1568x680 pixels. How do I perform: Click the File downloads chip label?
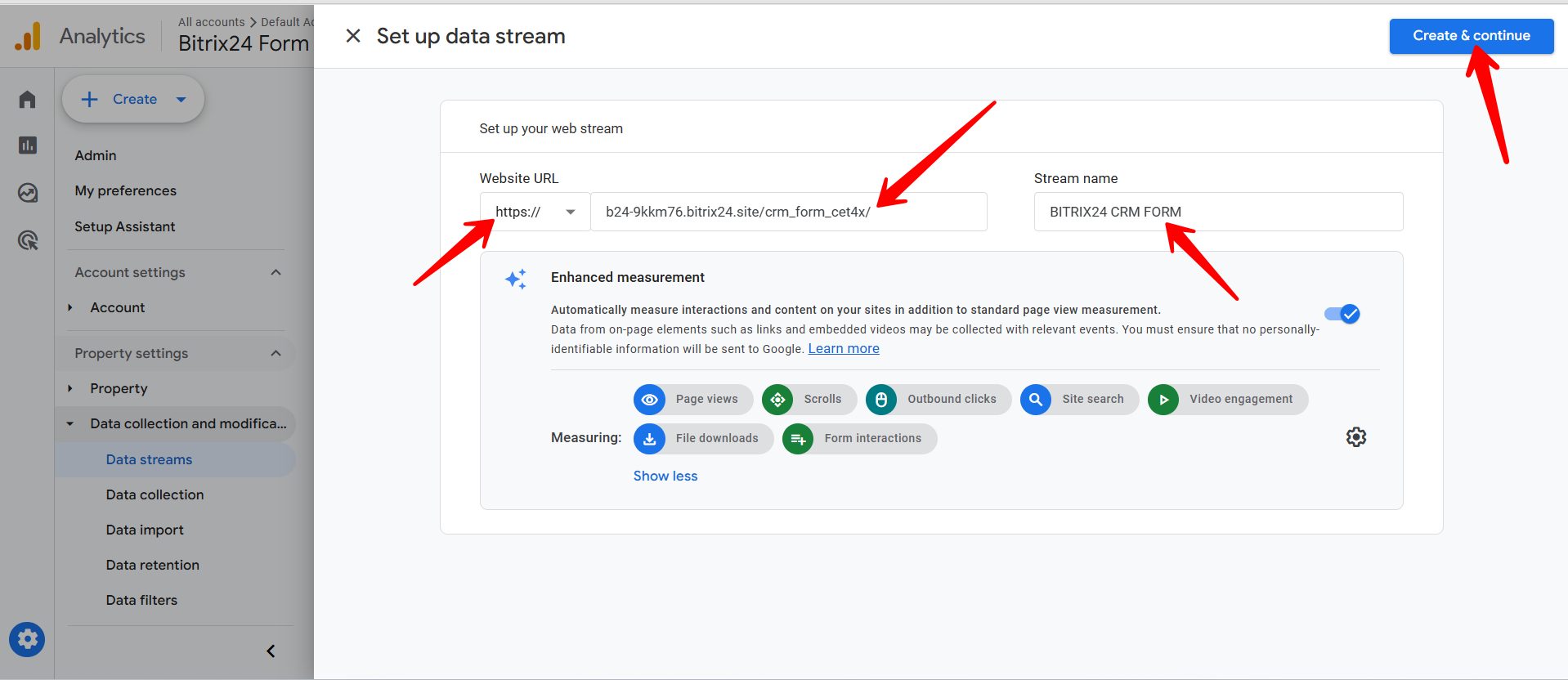tap(717, 439)
